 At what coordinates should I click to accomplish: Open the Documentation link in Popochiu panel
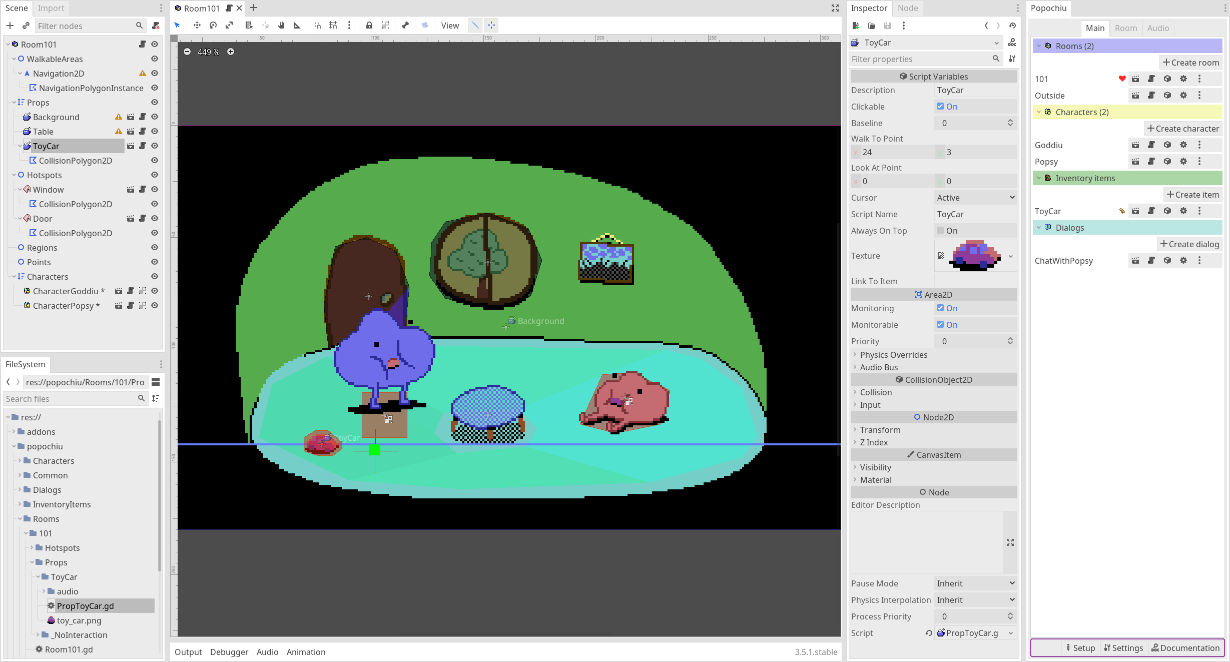point(1186,648)
